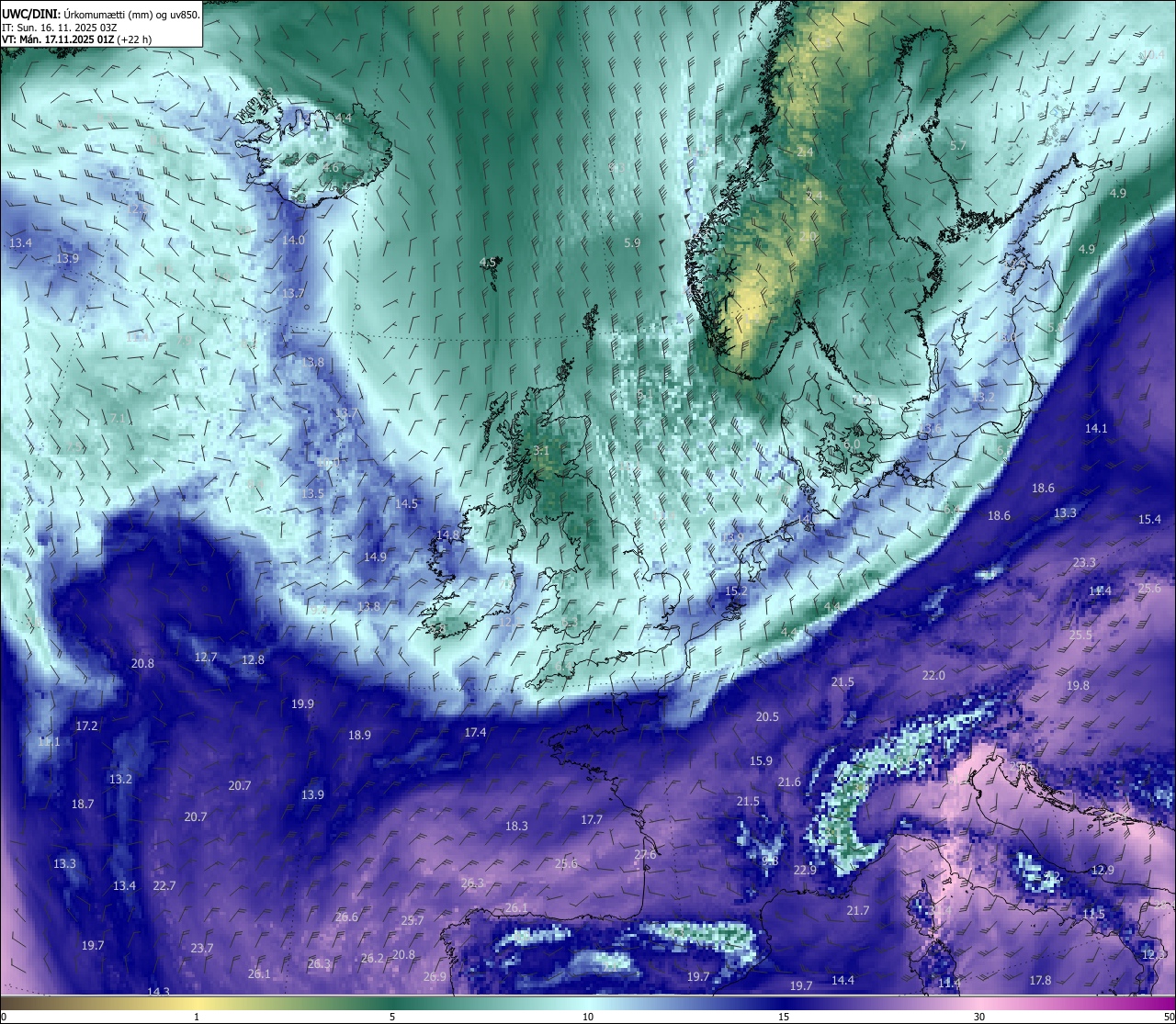
Task: Click the 15.9 value on the map
Action: coord(761,761)
